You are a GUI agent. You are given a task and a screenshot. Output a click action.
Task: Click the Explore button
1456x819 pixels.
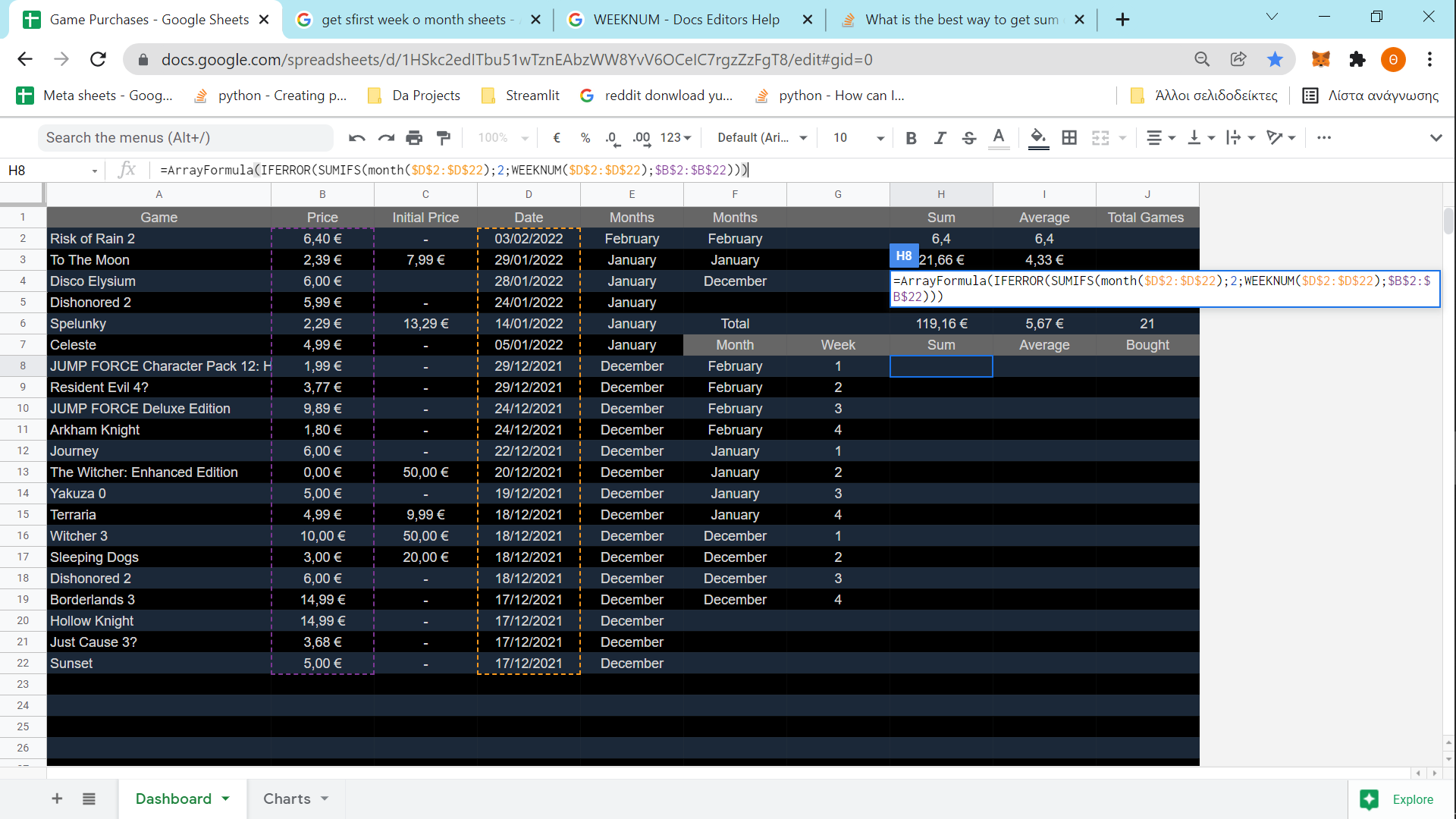[1398, 799]
